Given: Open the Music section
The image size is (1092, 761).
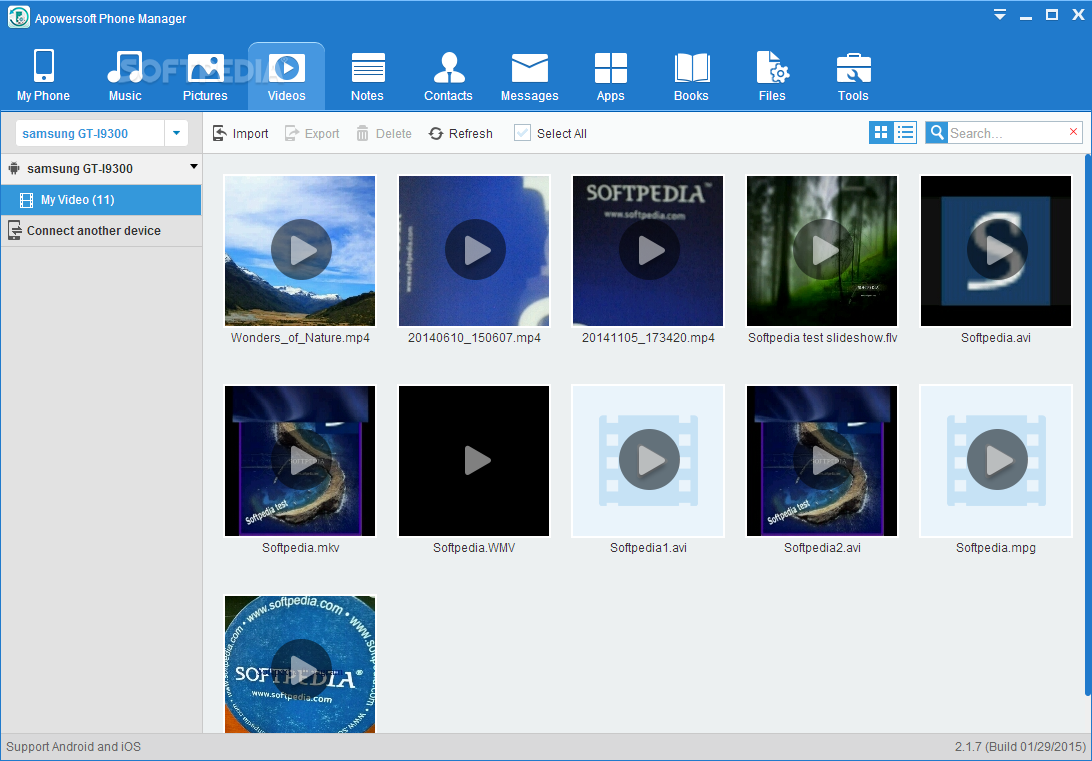Looking at the screenshot, I should coord(125,75).
